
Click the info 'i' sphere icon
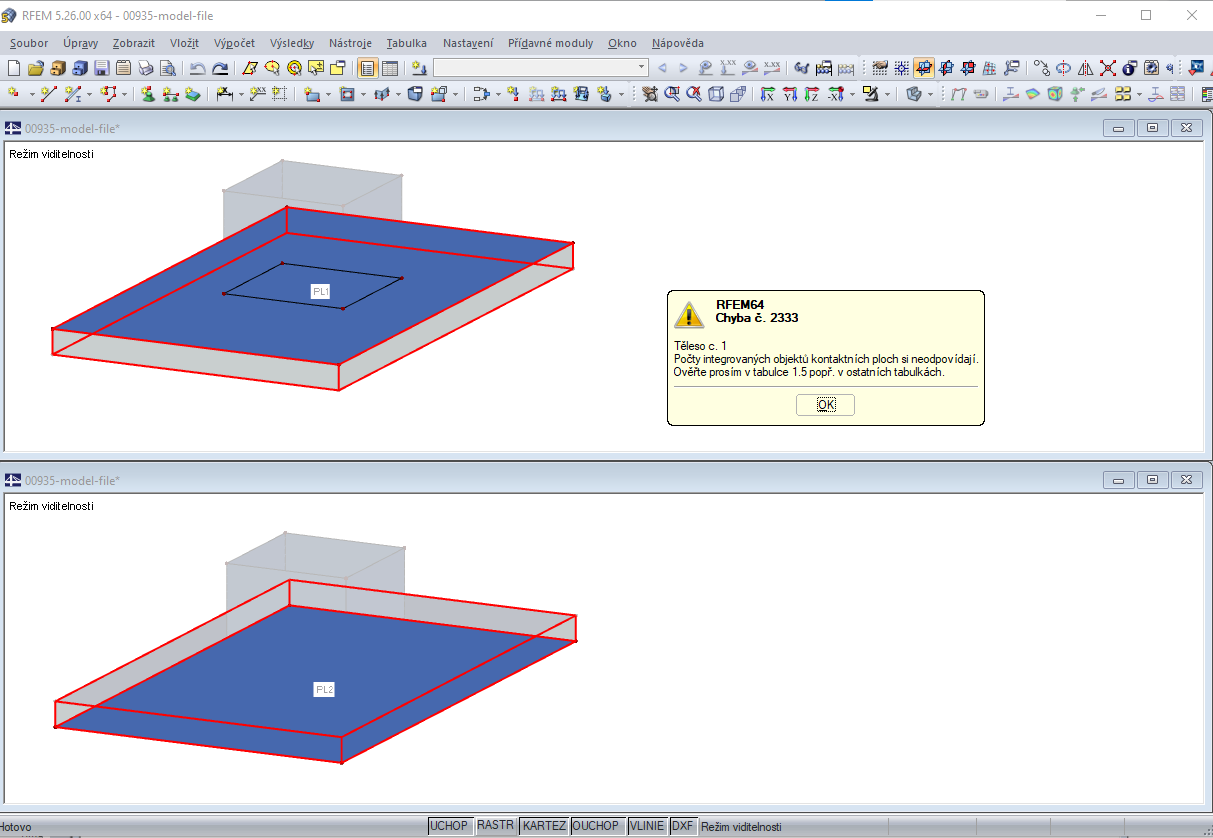1129,68
